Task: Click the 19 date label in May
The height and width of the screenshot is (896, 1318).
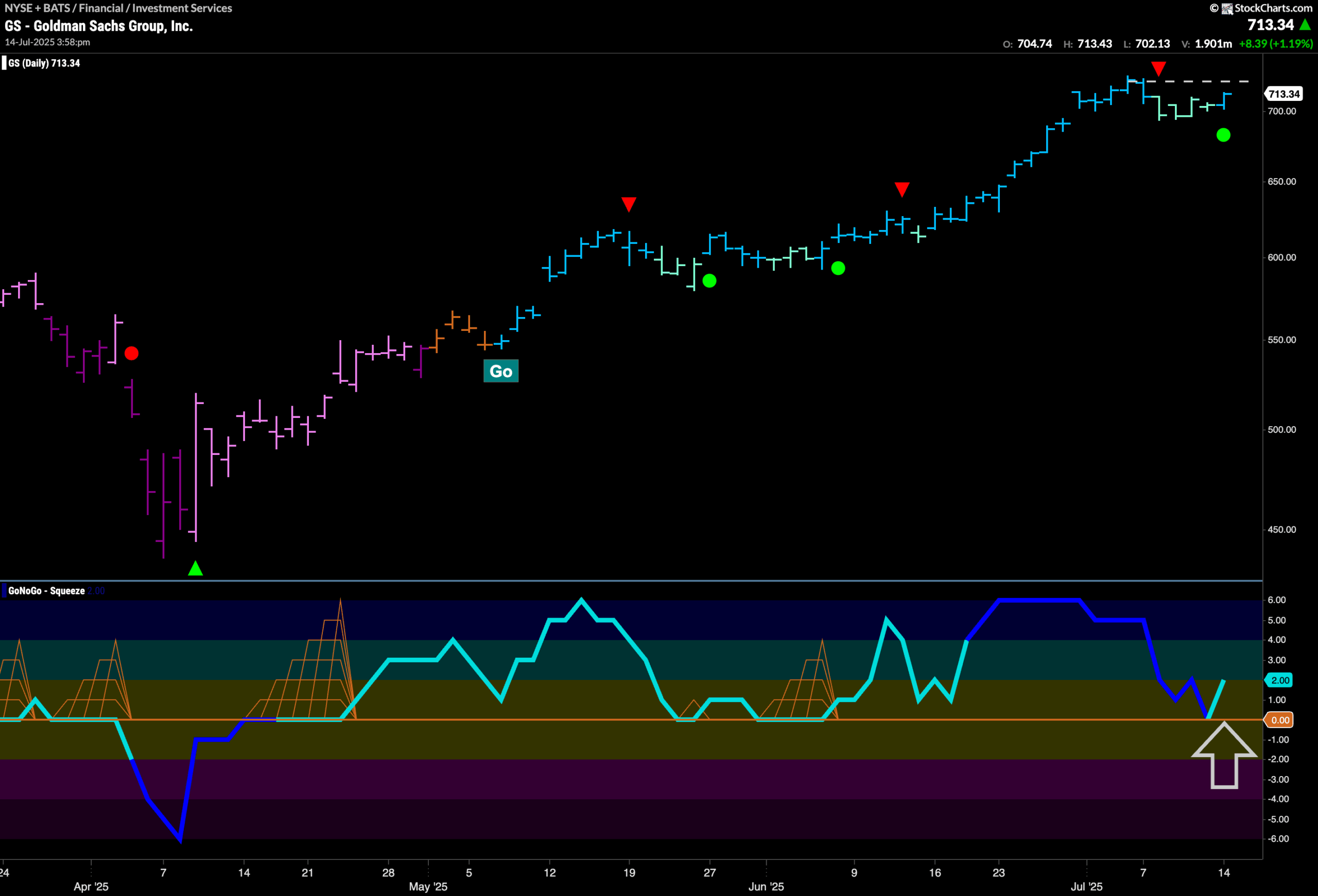Action: (x=630, y=873)
